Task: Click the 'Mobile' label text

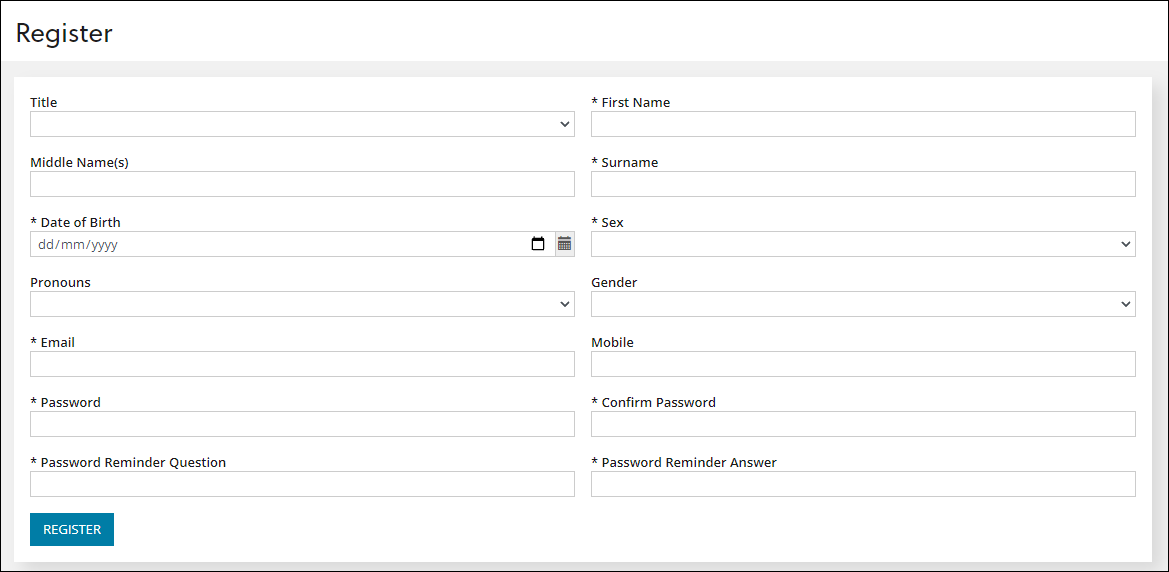Action: point(612,342)
